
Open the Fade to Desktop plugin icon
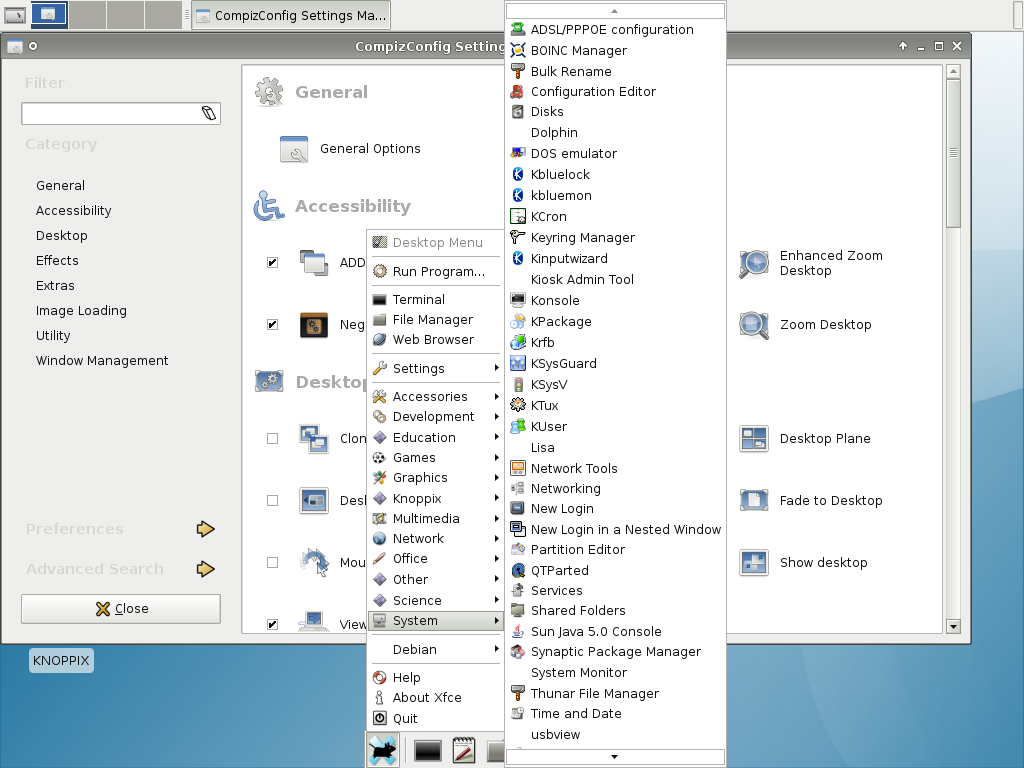pos(754,500)
